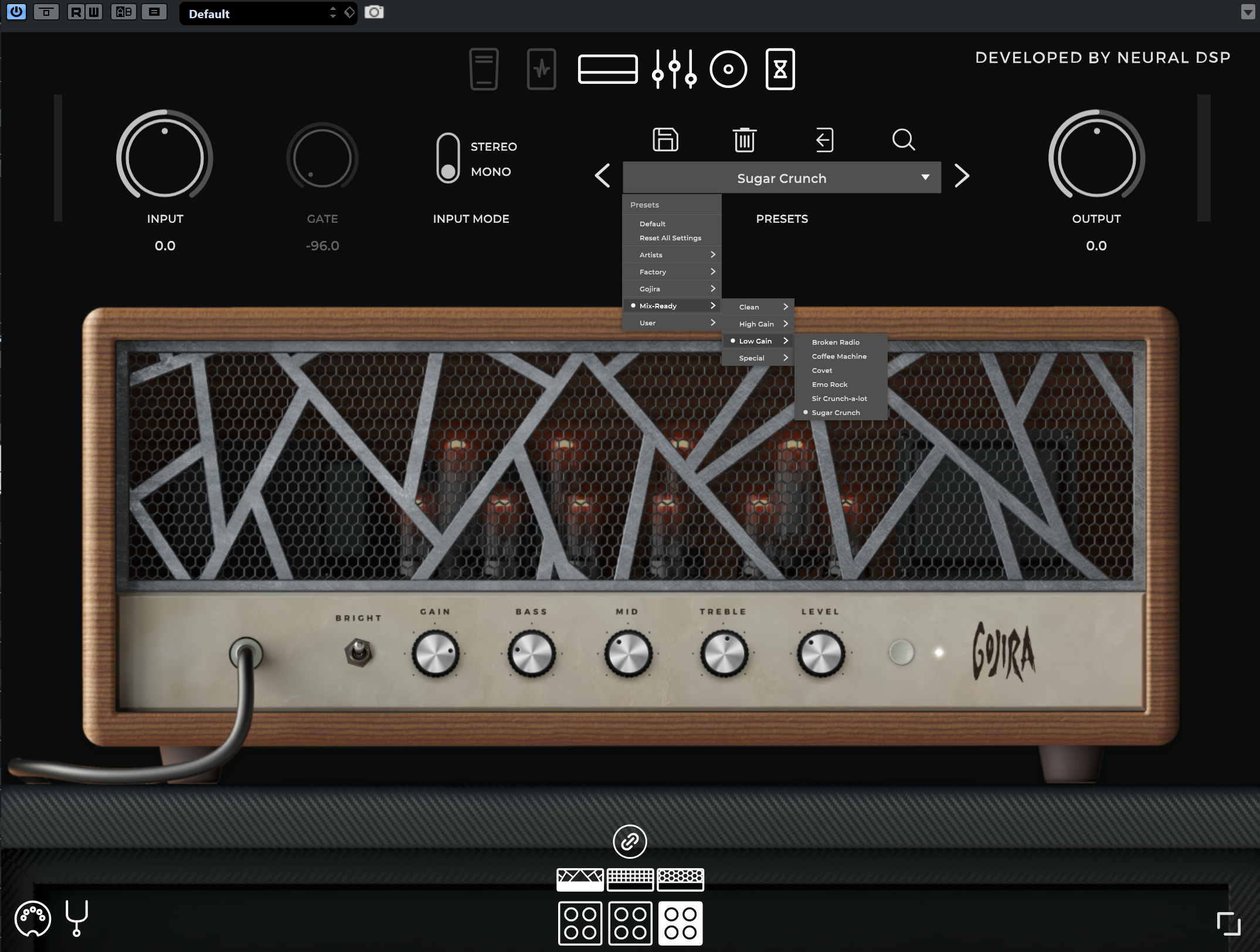
Task: Open the EQ section via the sliders icon
Action: click(x=674, y=69)
